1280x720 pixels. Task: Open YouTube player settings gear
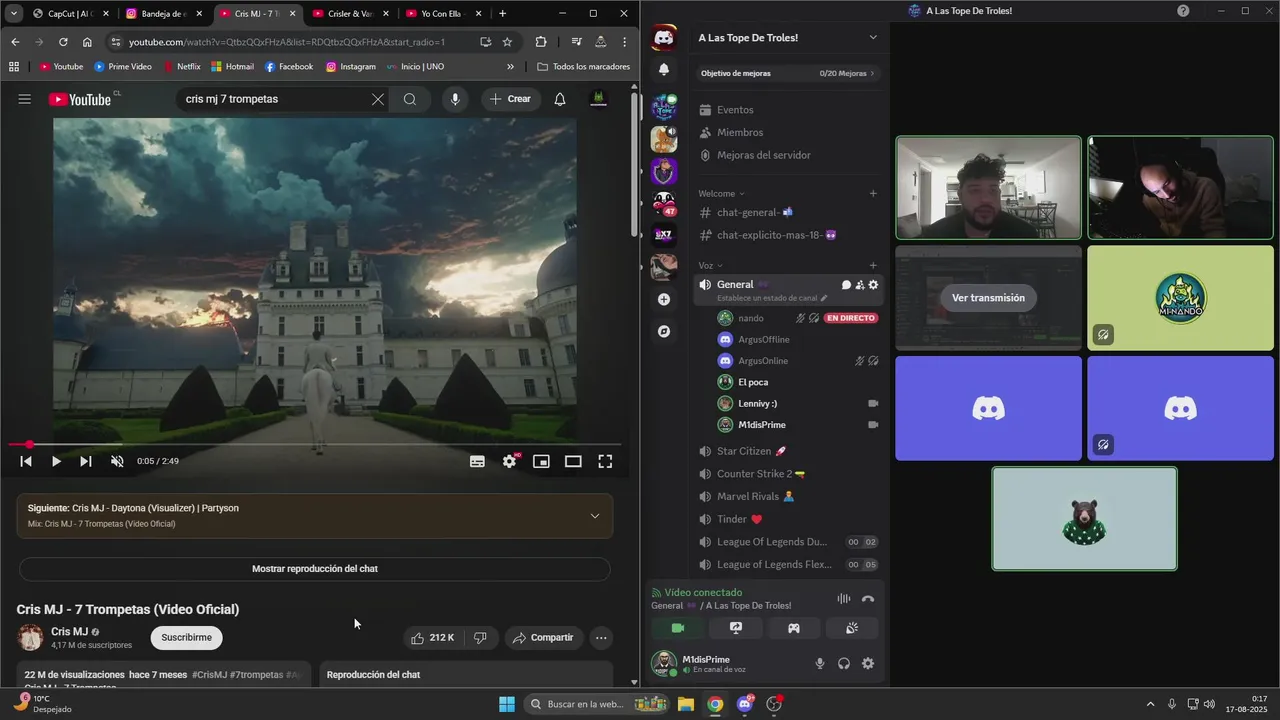click(x=510, y=461)
